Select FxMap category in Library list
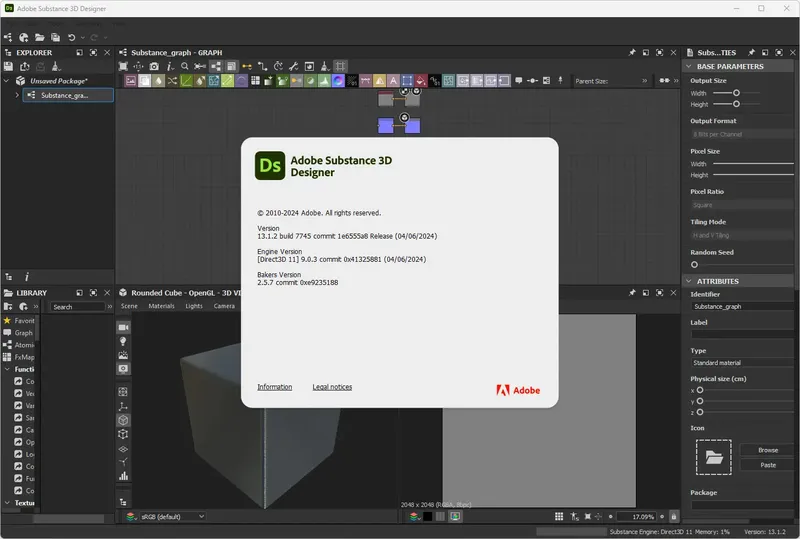 point(19,357)
